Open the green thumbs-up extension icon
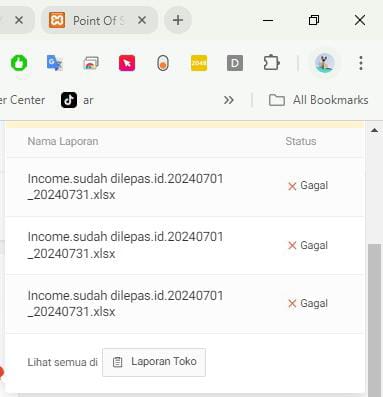The height and width of the screenshot is (397, 383). click(19, 63)
